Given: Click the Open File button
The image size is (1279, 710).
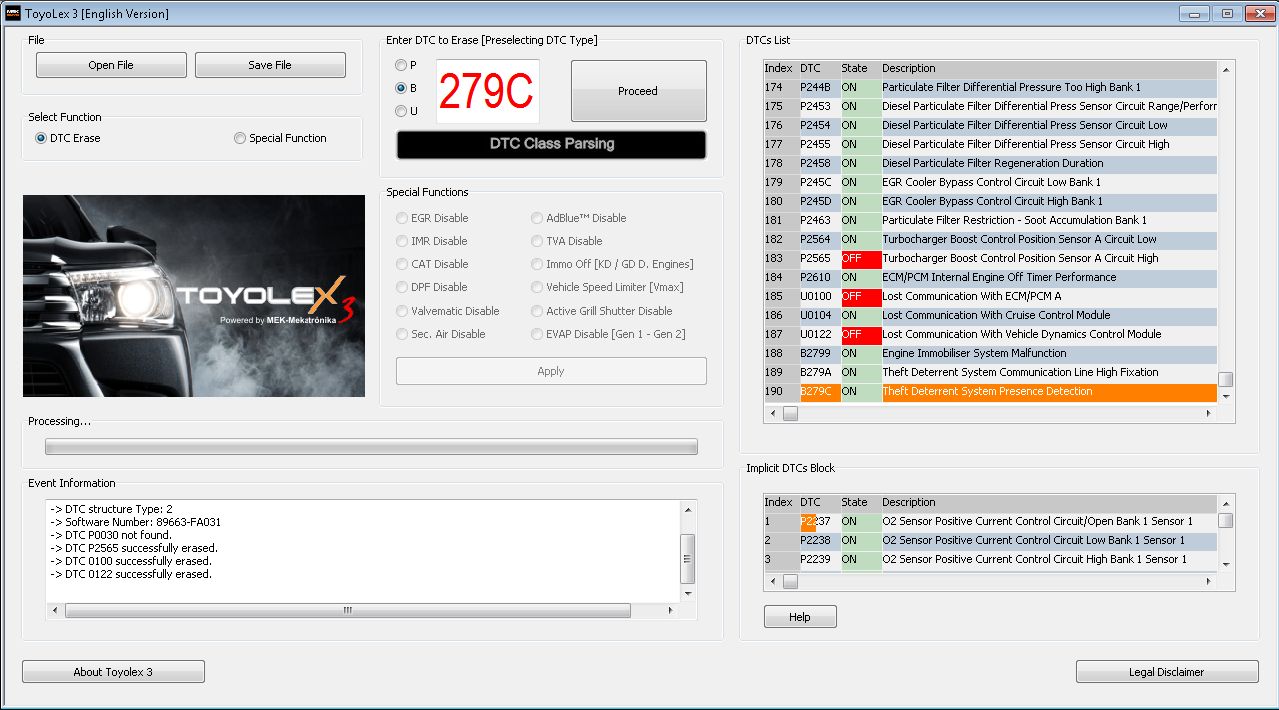Looking at the screenshot, I should (x=111, y=65).
